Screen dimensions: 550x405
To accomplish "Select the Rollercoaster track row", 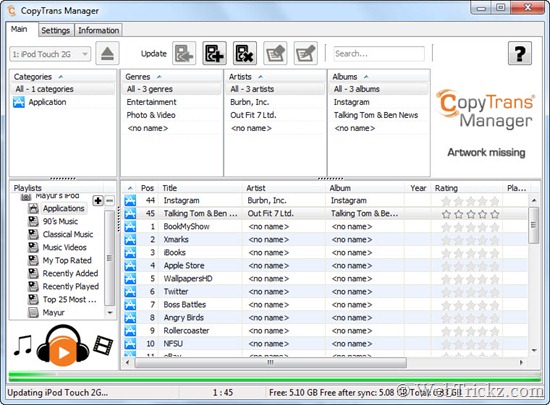I will point(326,330).
